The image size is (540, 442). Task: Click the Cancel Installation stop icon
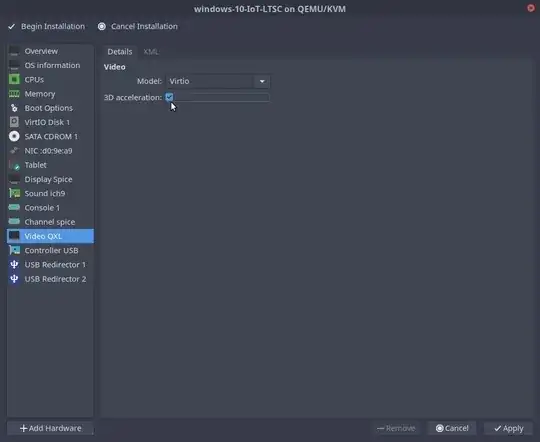(102, 26)
